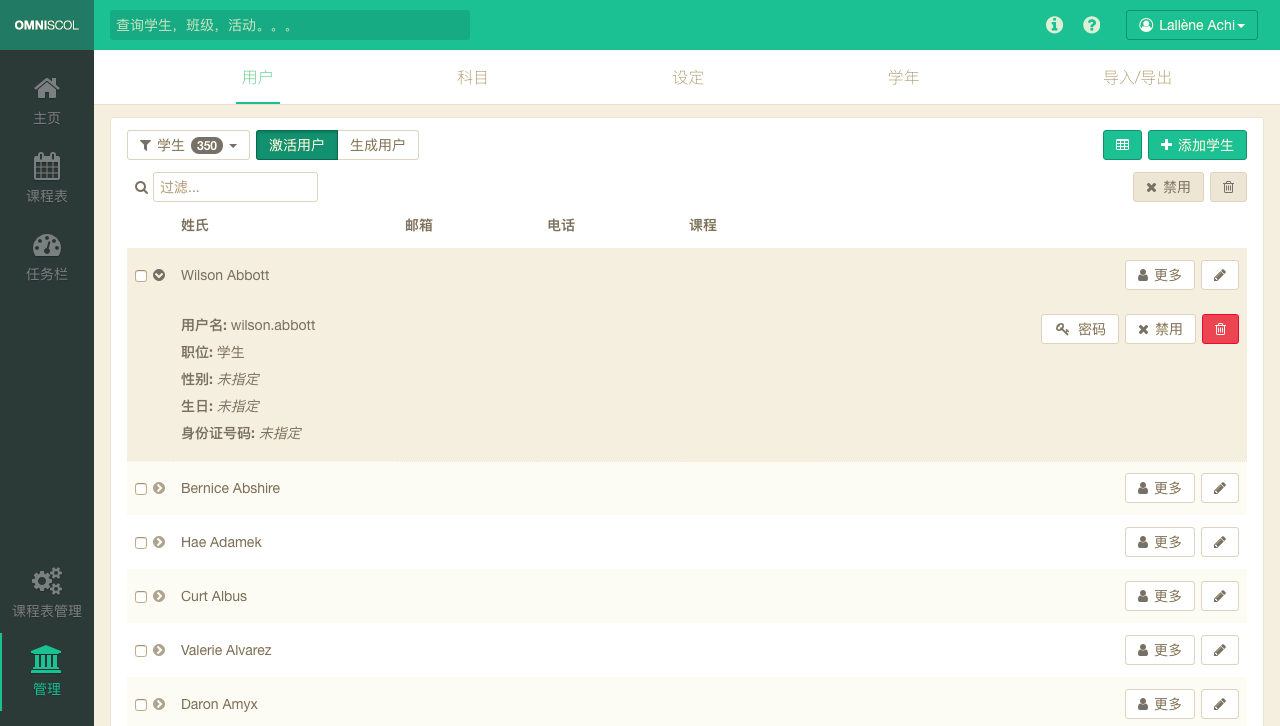Click pencil edit icon for Hae Adamek
The height and width of the screenshot is (726, 1280).
1219,542
